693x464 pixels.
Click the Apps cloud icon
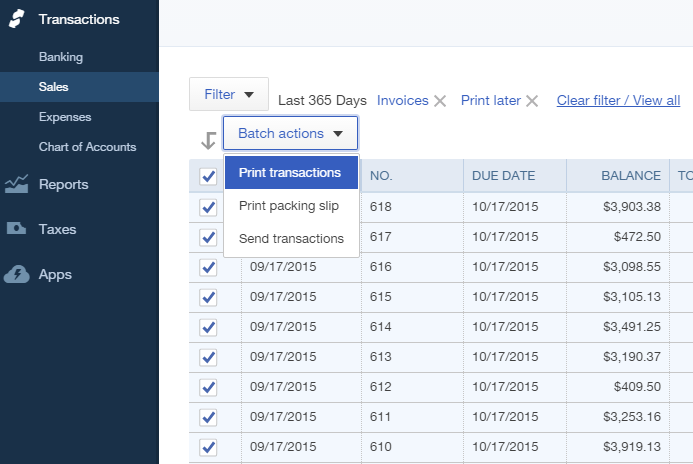(x=17, y=274)
